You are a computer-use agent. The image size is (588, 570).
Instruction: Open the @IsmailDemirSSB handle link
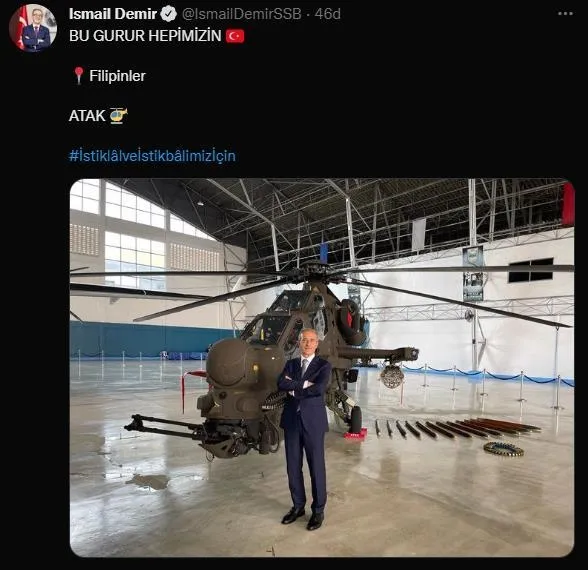pos(242,14)
